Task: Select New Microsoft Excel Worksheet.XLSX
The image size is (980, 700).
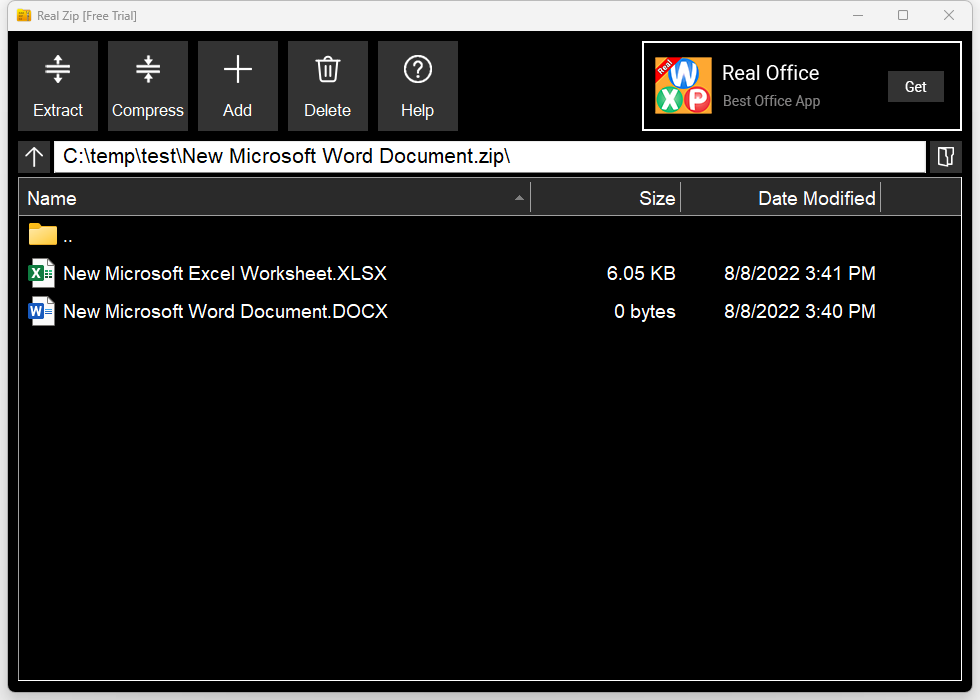Action: pos(225,273)
